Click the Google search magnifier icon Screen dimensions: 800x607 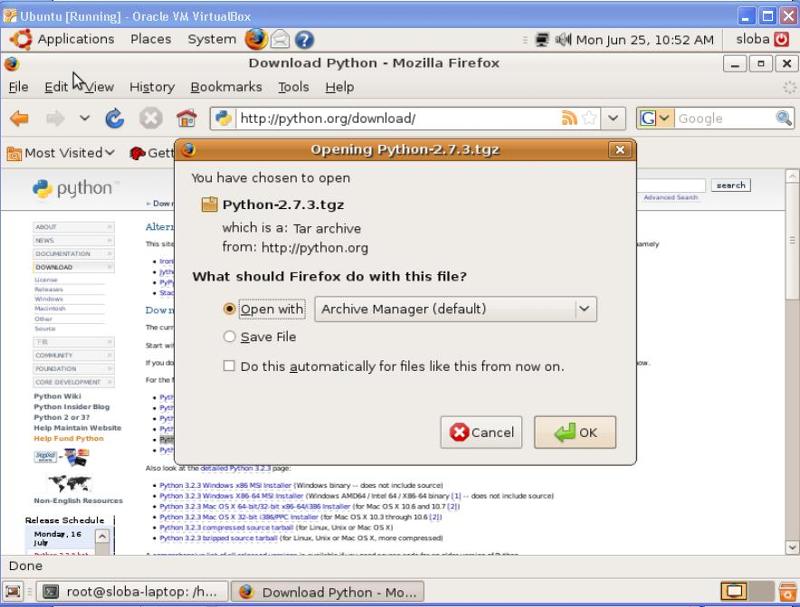coord(784,118)
